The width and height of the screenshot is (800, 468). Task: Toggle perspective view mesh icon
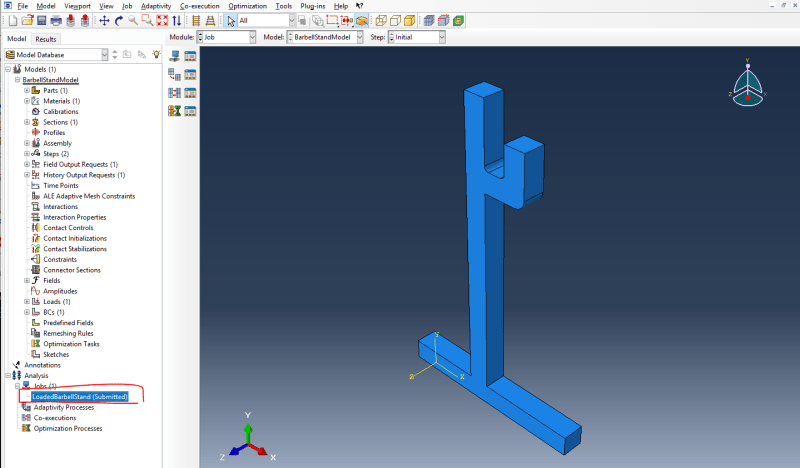[x=210, y=21]
